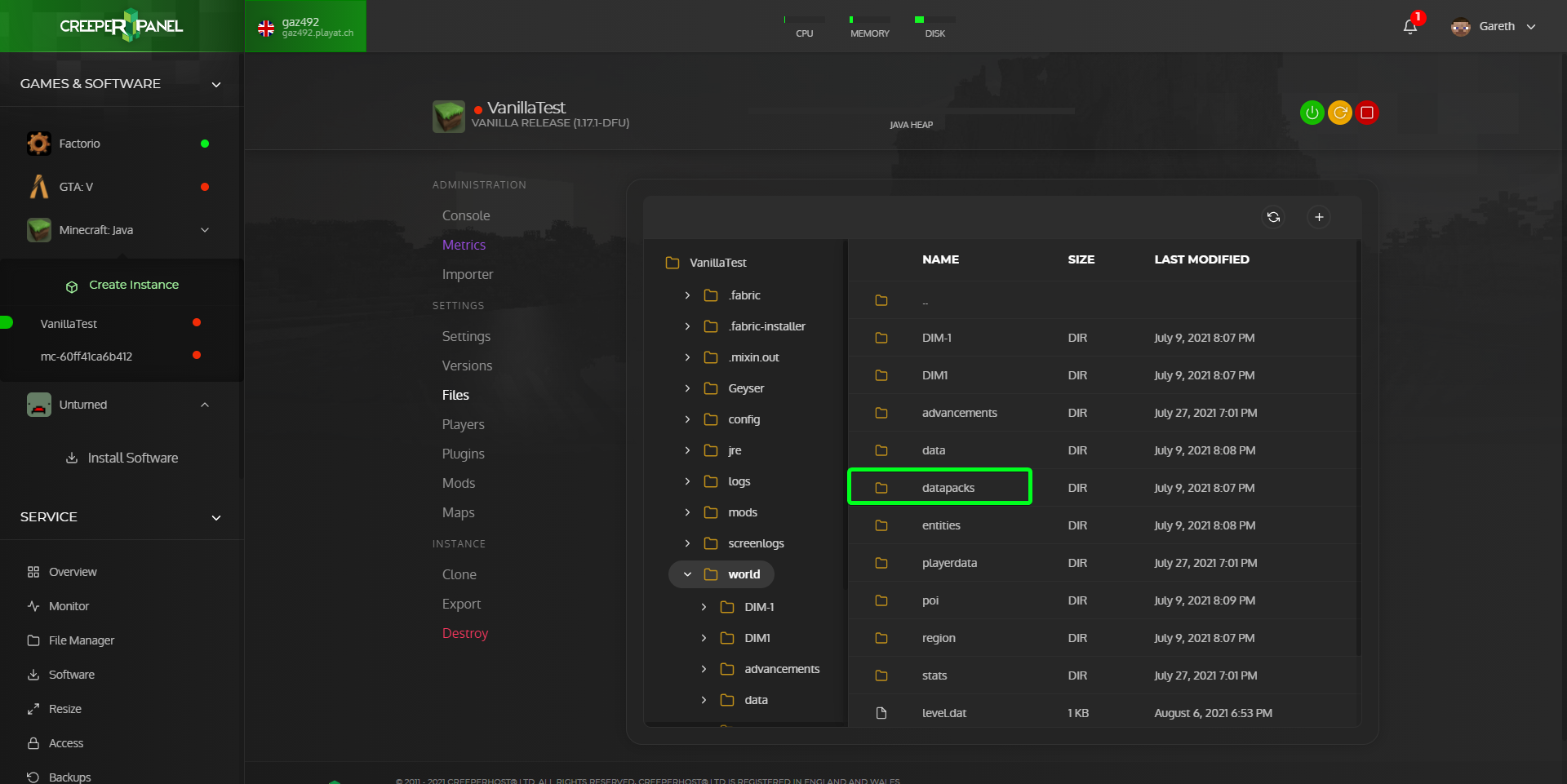Open the region folder row
The width and height of the screenshot is (1567, 784).
tap(1103, 638)
